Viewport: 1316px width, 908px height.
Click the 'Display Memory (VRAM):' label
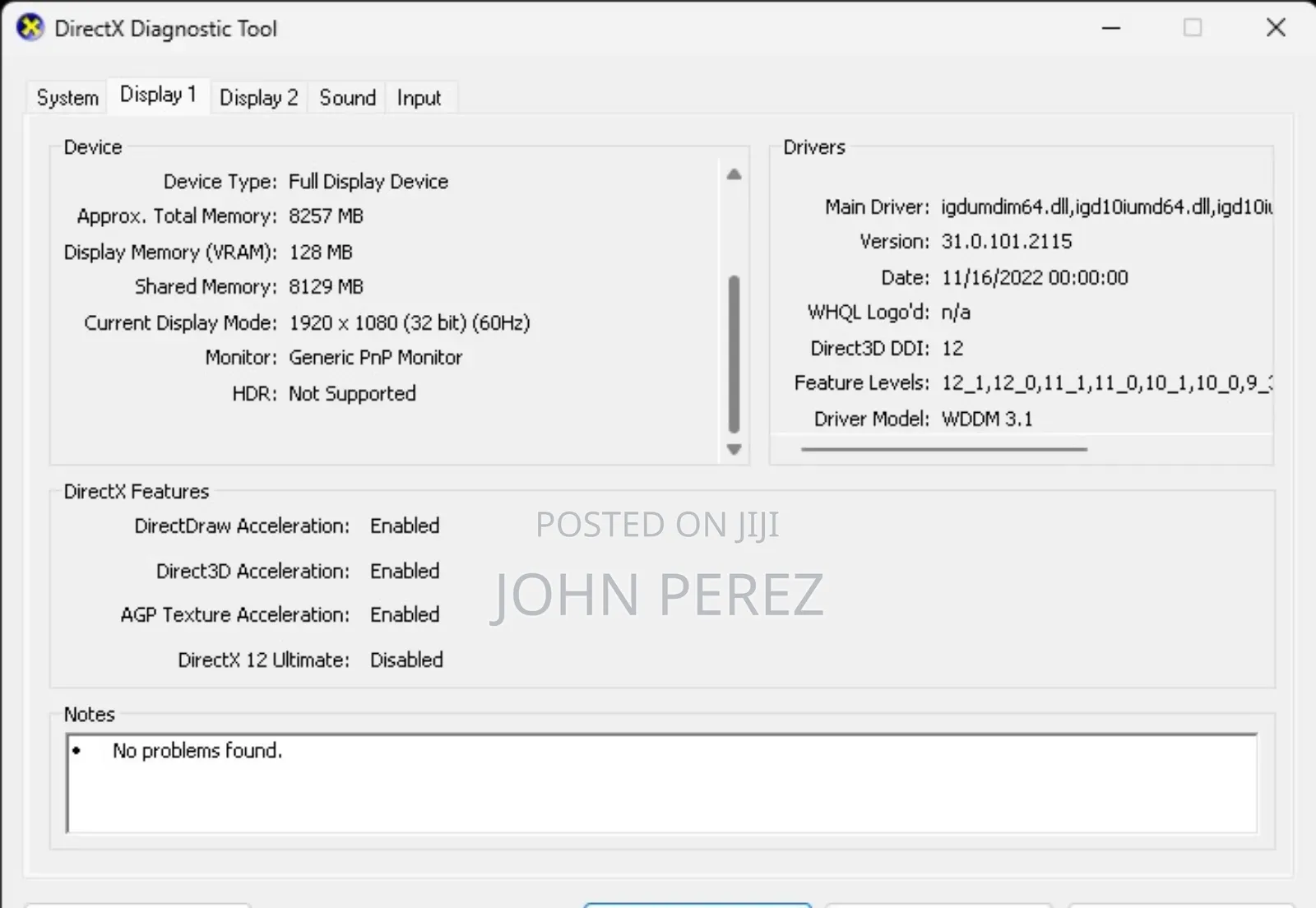point(170,252)
